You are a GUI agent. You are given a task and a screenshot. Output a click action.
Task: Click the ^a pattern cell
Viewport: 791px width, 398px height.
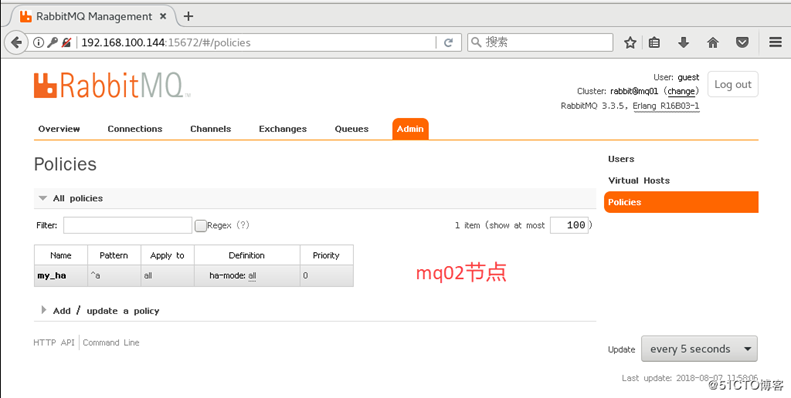point(114,276)
